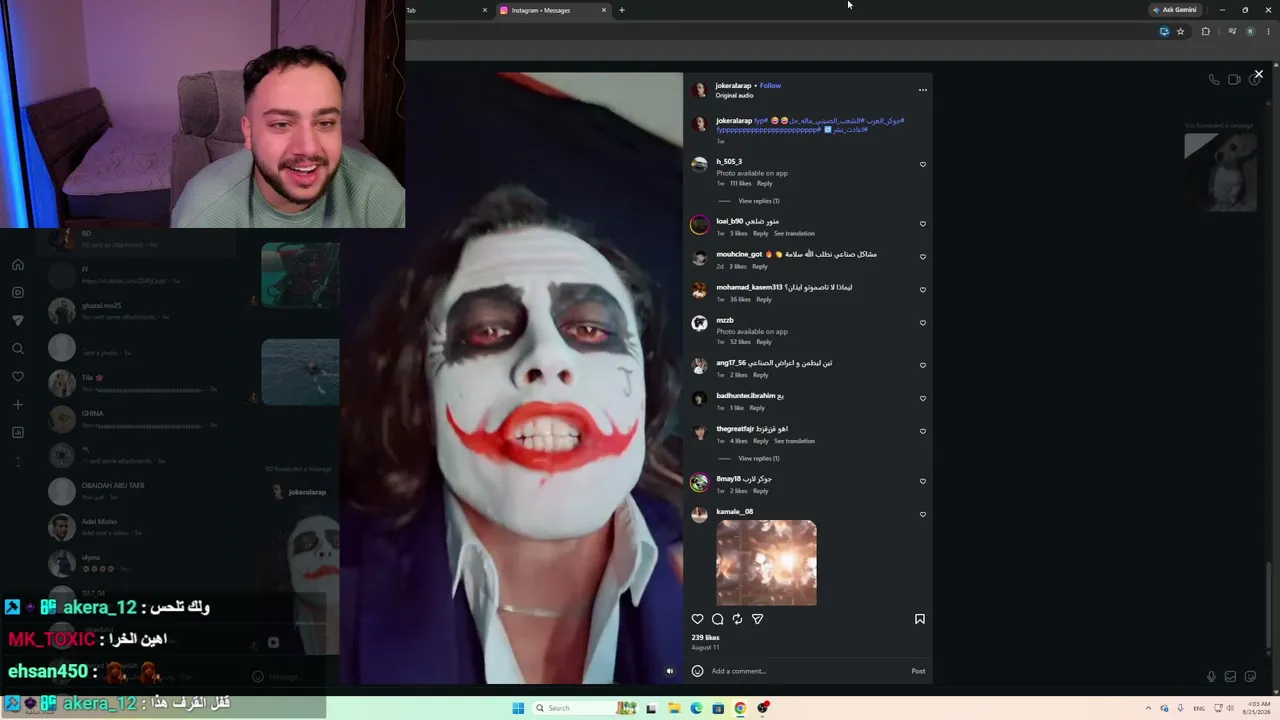
Task: Open the comment bubble icon under the post
Action: (718, 619)
